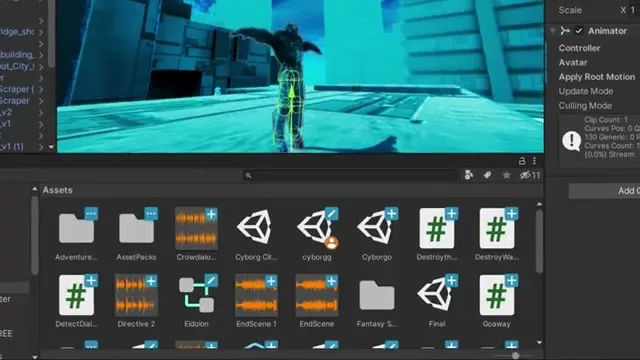Click the search by type icon
The image size is (640, 360).
(x=469, y=175)
